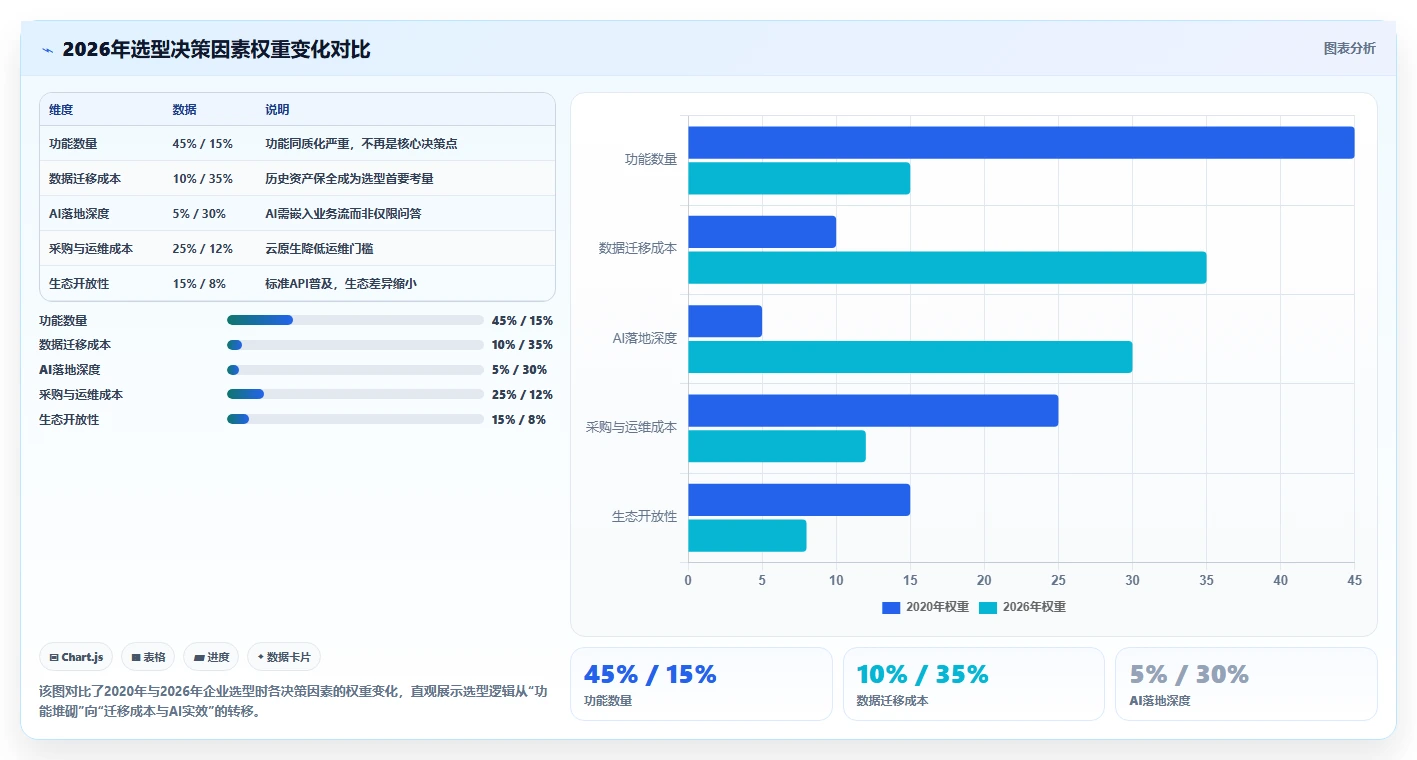Image resolution: width=1417 pixels, height=760 pixels.
Task: Click the 生态开放性 progress bar
Action: 355,419
